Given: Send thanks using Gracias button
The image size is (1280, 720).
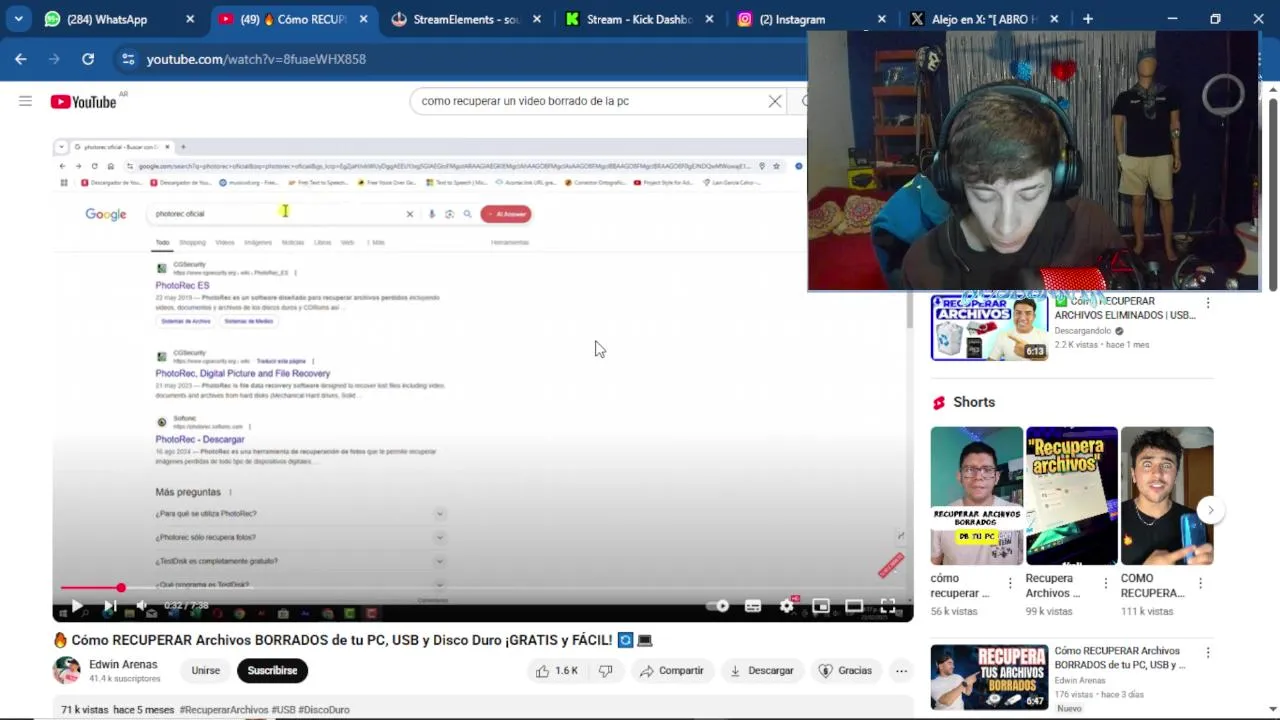Looking at the screenshot, I should 845,671.
